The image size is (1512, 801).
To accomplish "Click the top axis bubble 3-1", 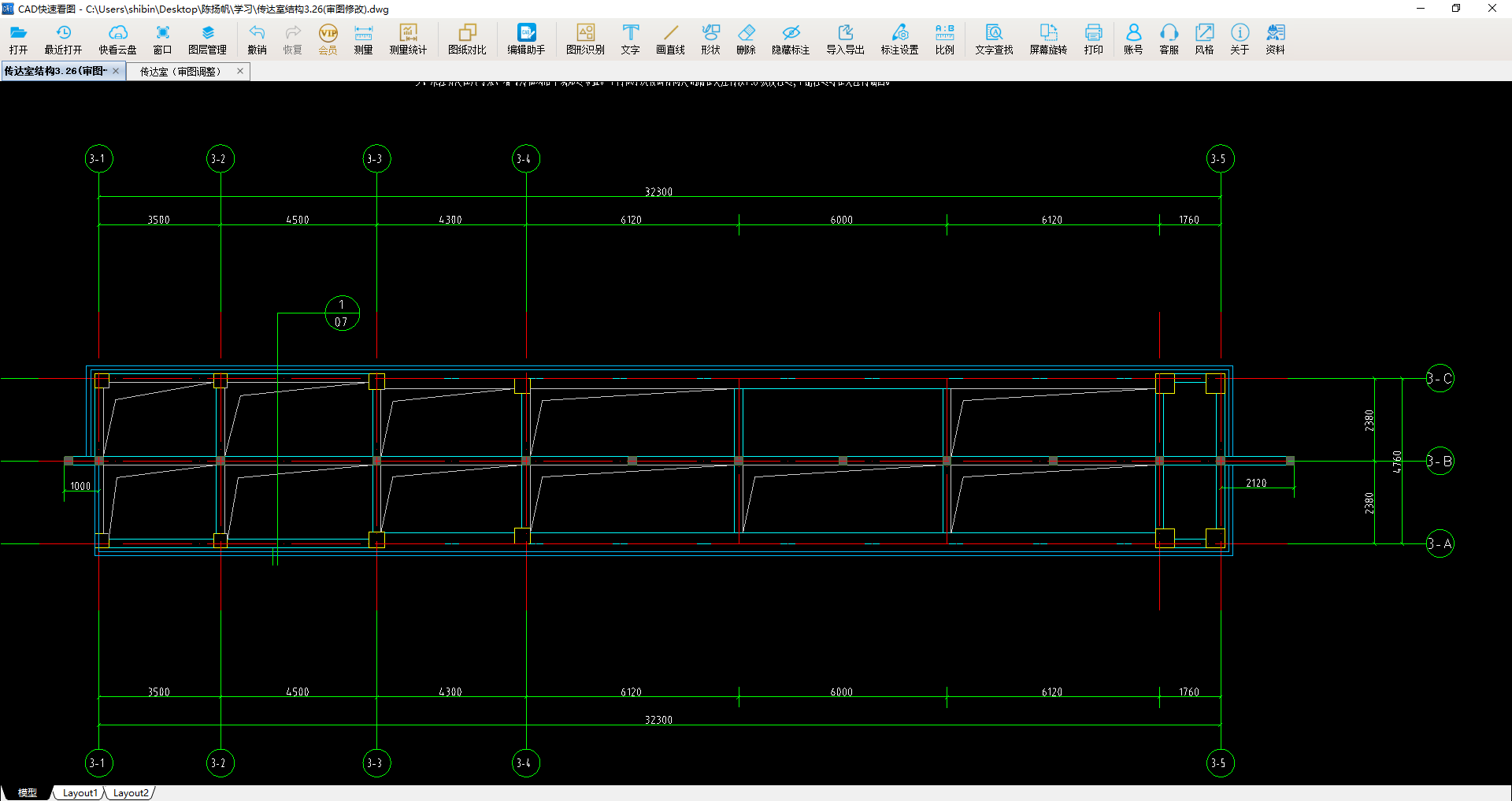I will (98, 158).
